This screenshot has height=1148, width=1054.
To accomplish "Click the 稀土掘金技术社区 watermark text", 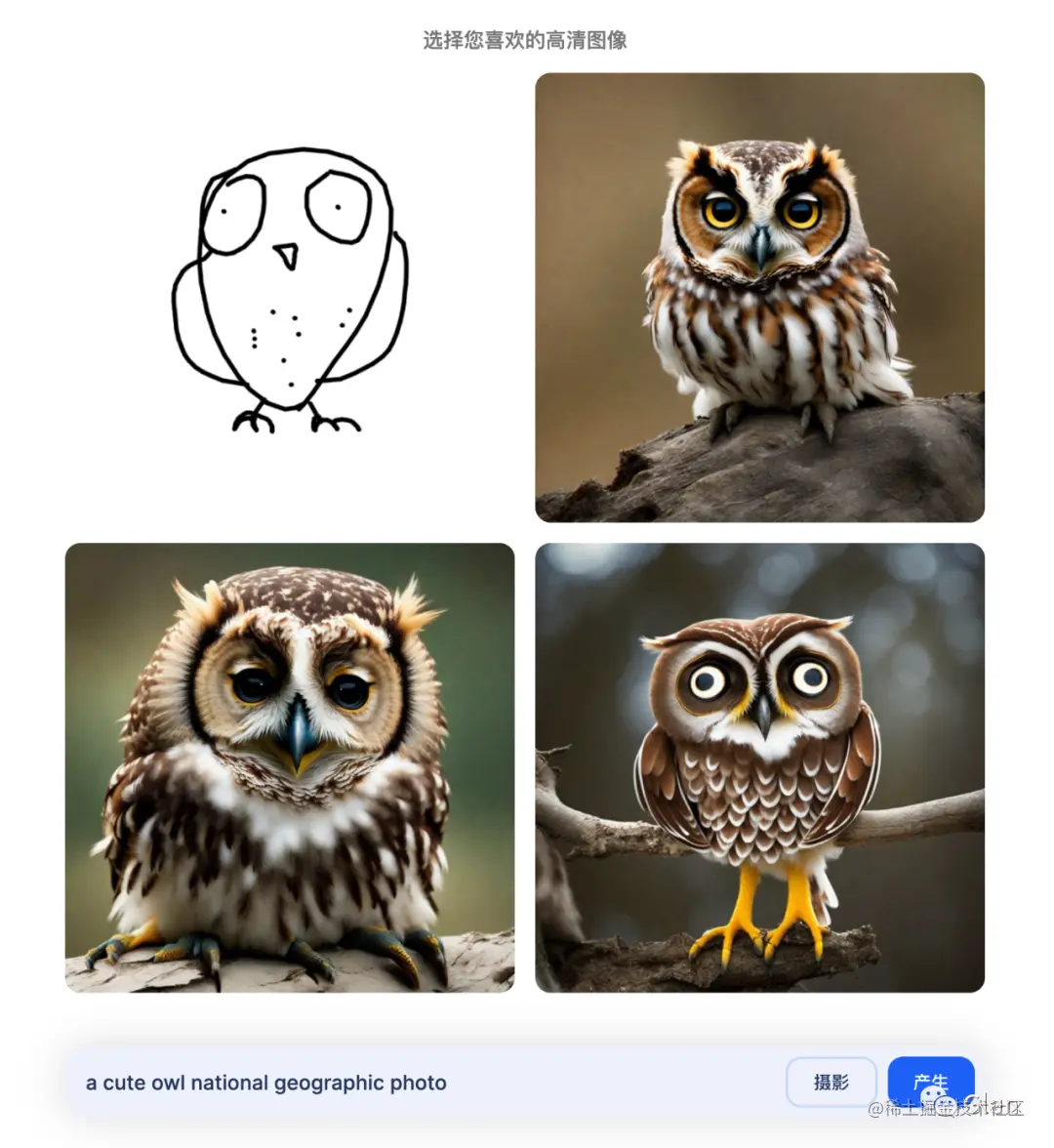I will click(946, 1109).
